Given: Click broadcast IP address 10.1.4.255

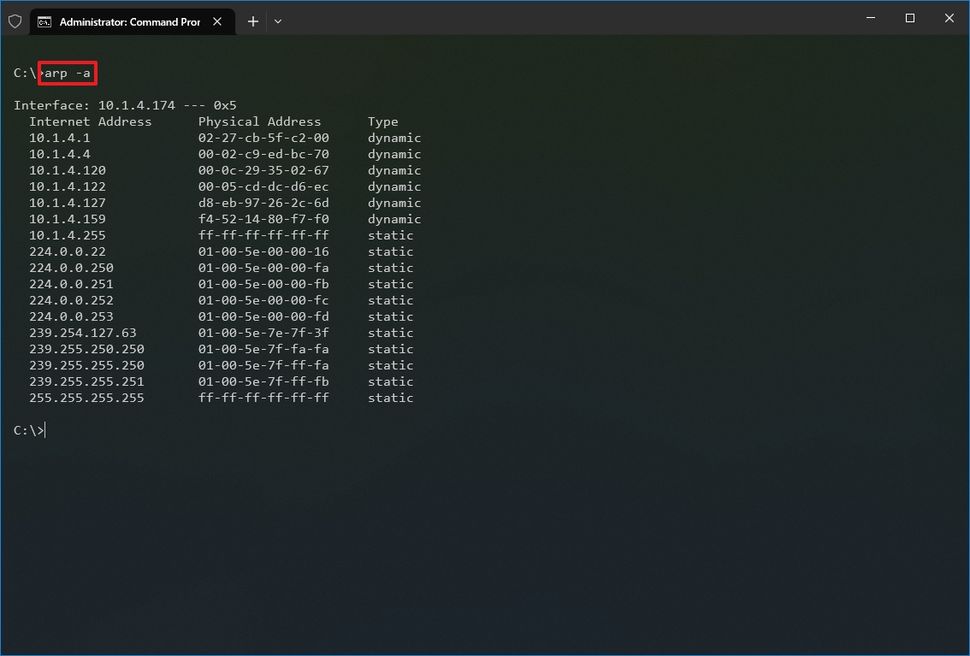Looking at the screenshot, I should point(67,235).
